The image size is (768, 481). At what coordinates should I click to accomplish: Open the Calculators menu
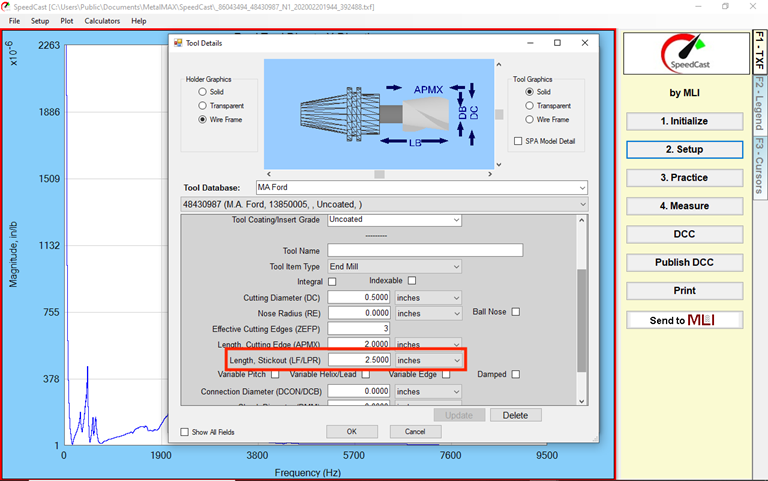102,21
